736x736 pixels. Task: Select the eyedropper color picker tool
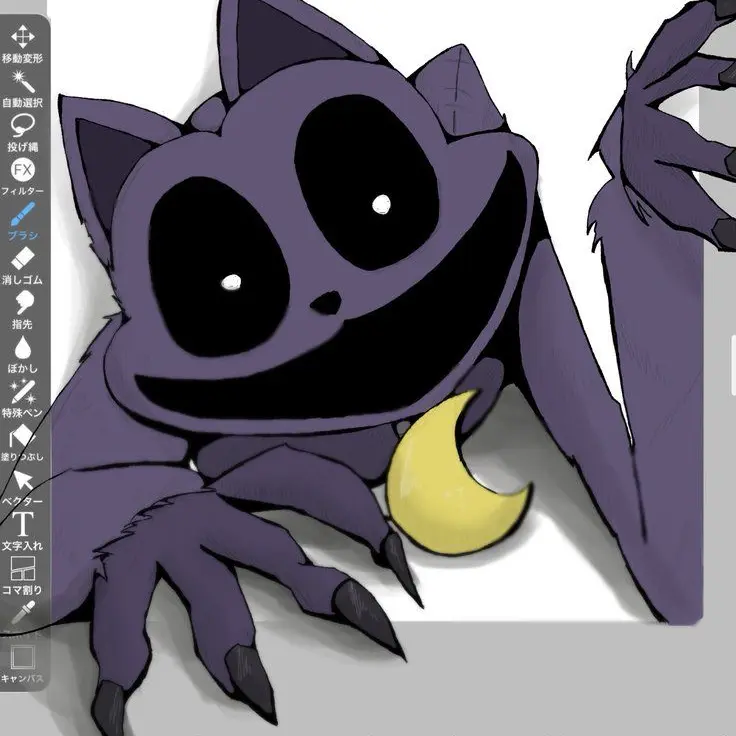point(22,614)
